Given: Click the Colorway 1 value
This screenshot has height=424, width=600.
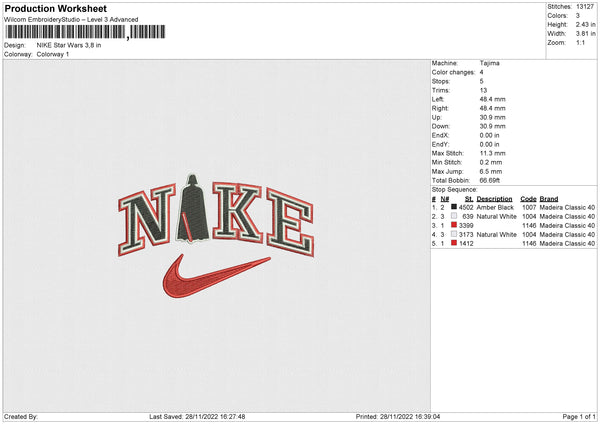Looking at the screenshot, I should [x=53, y=54].
